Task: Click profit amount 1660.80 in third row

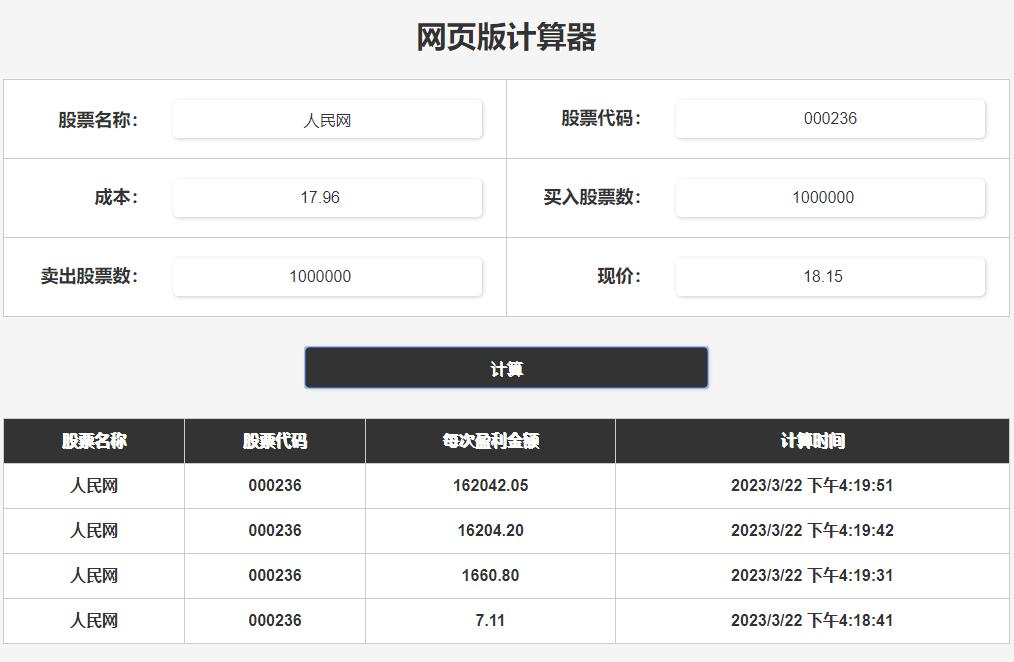Action: [490, 575]
